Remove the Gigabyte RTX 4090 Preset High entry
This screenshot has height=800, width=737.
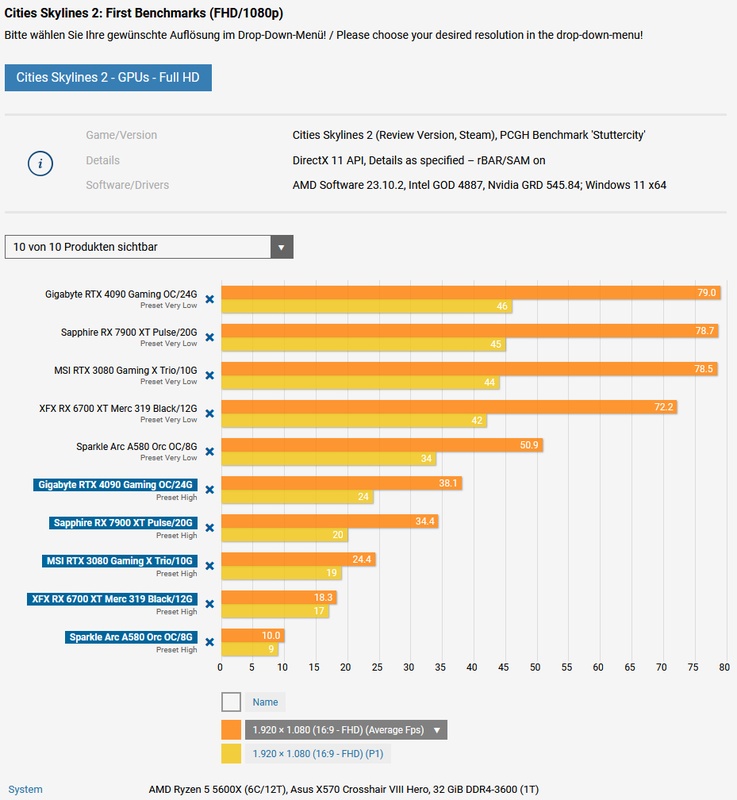(210, 489)
